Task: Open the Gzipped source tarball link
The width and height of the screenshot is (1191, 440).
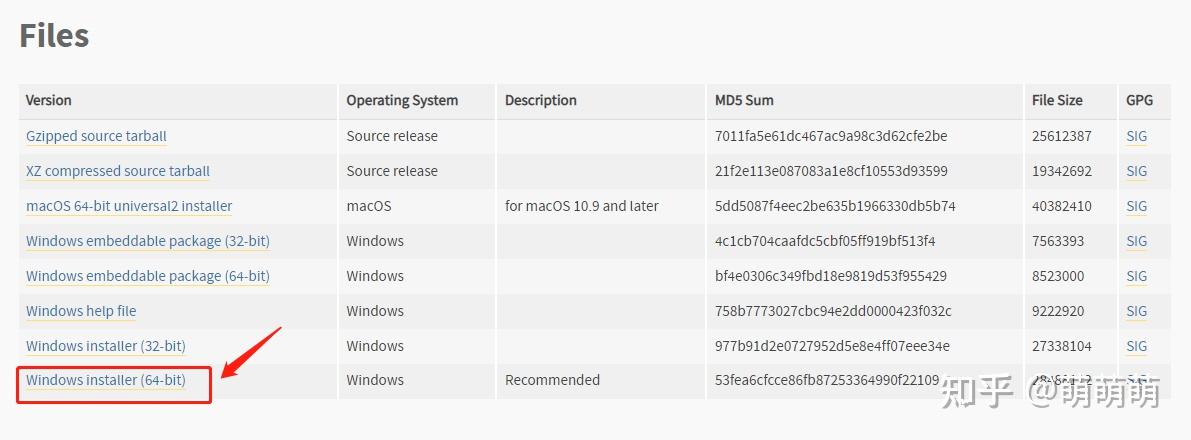Action: [96, 136]
